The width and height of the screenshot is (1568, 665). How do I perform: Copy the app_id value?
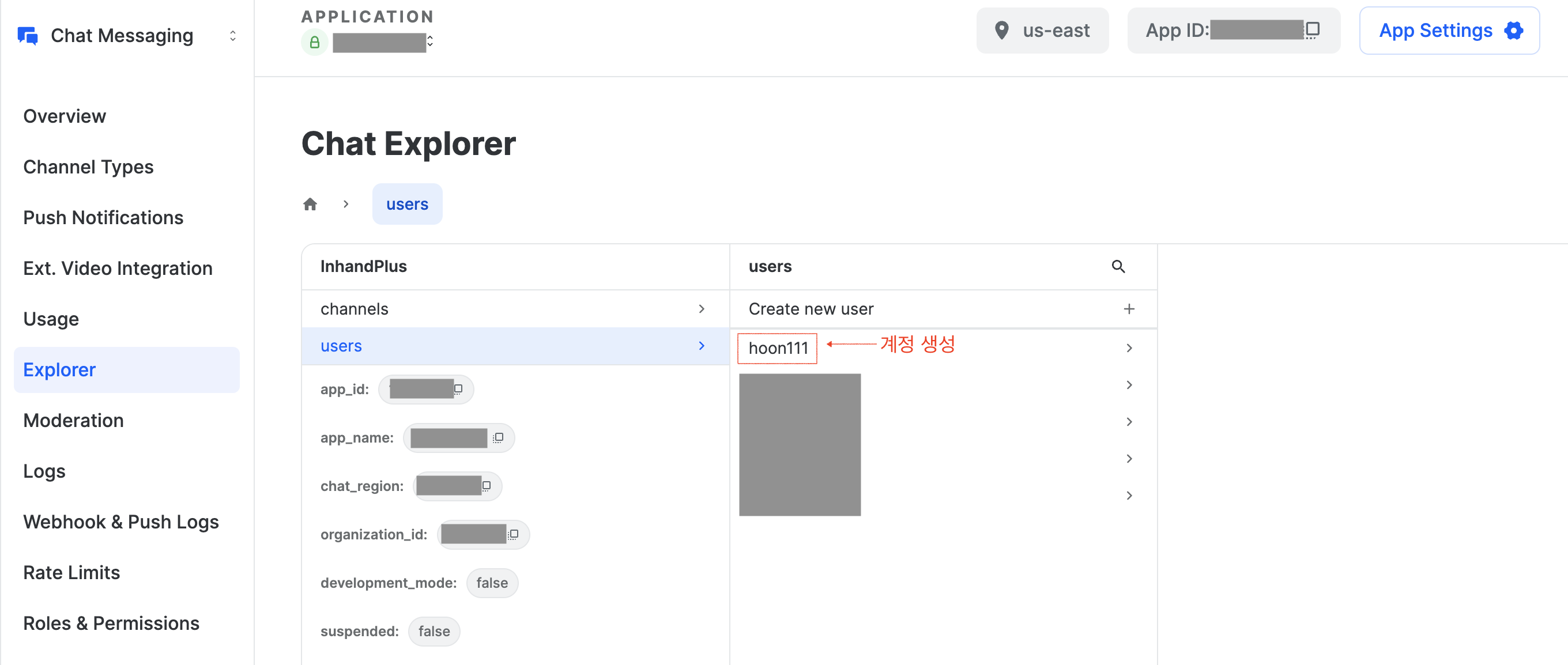click(x=458, y=390)
